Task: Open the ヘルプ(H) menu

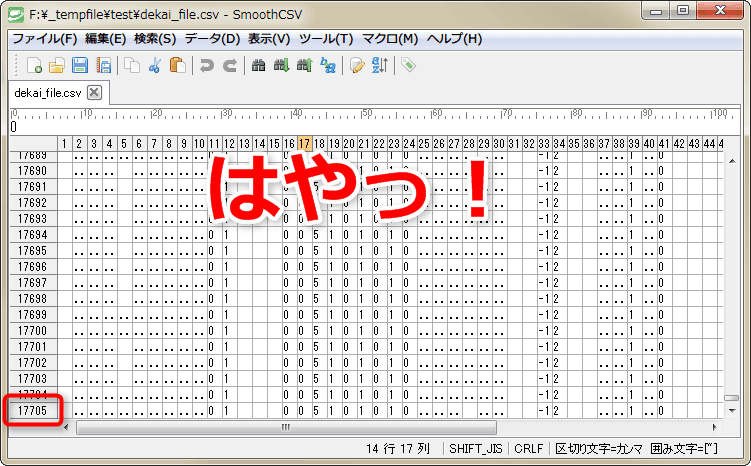Action: click(x=455, y=39)
